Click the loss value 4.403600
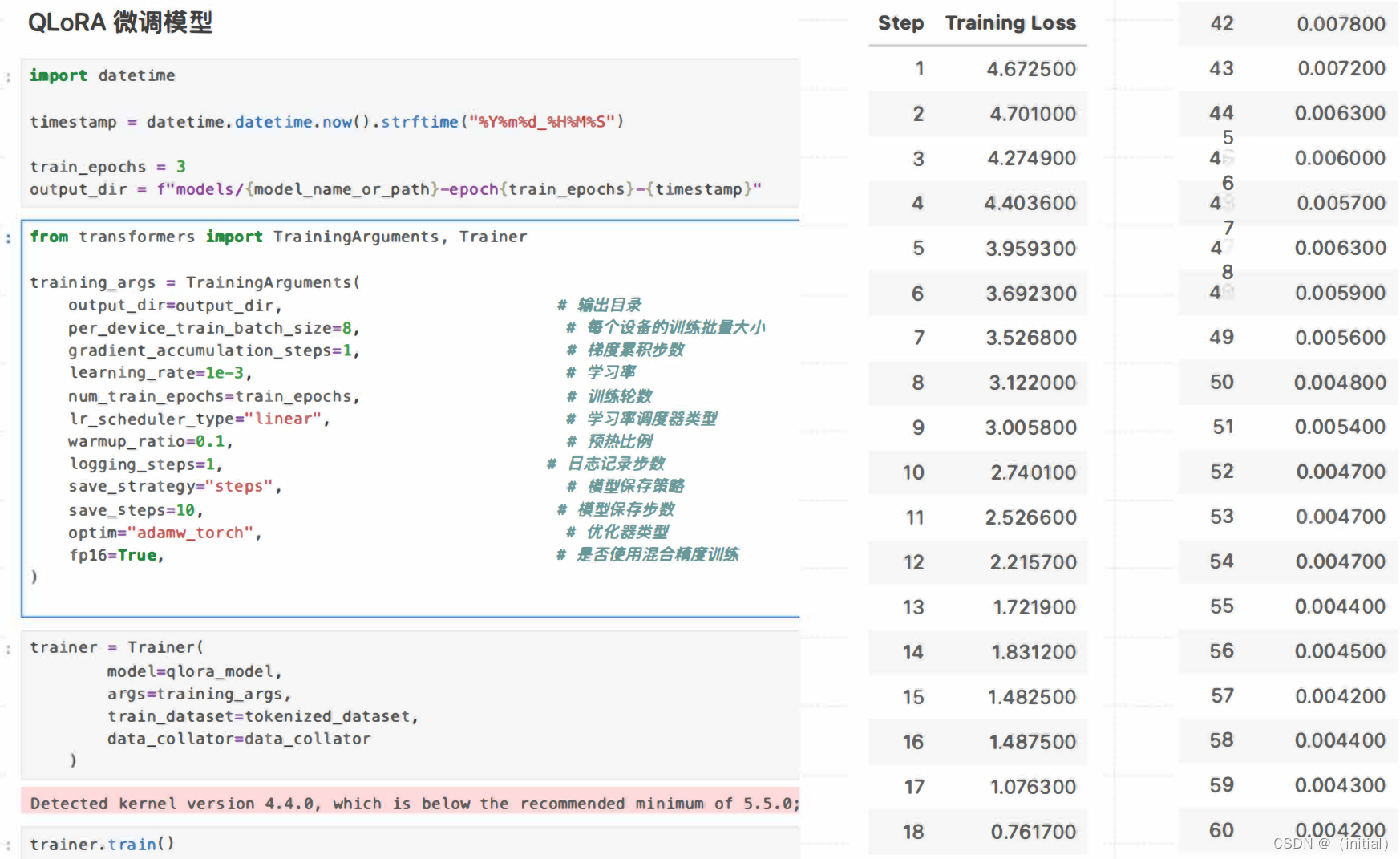 1030,203
